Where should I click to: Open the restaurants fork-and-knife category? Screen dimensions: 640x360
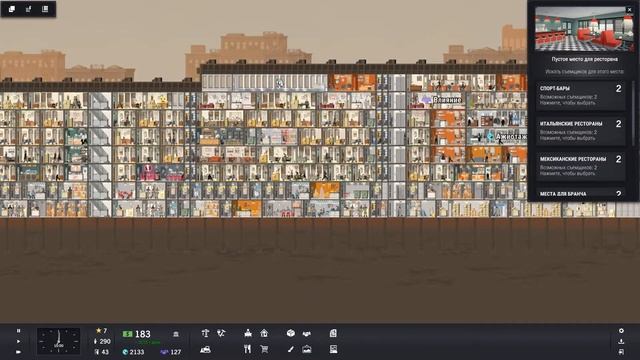coord(247,349)
